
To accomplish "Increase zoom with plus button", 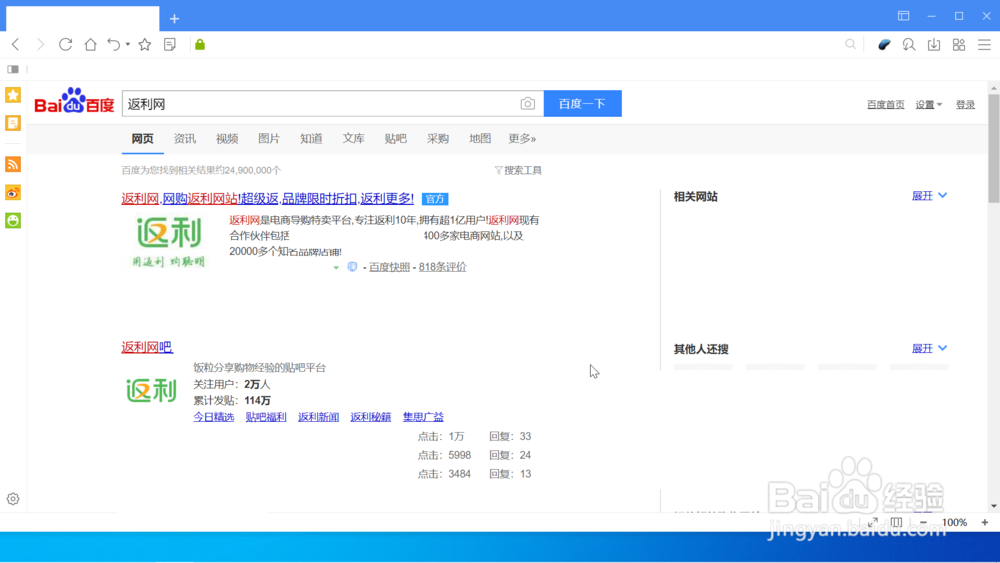I will 985,522.
